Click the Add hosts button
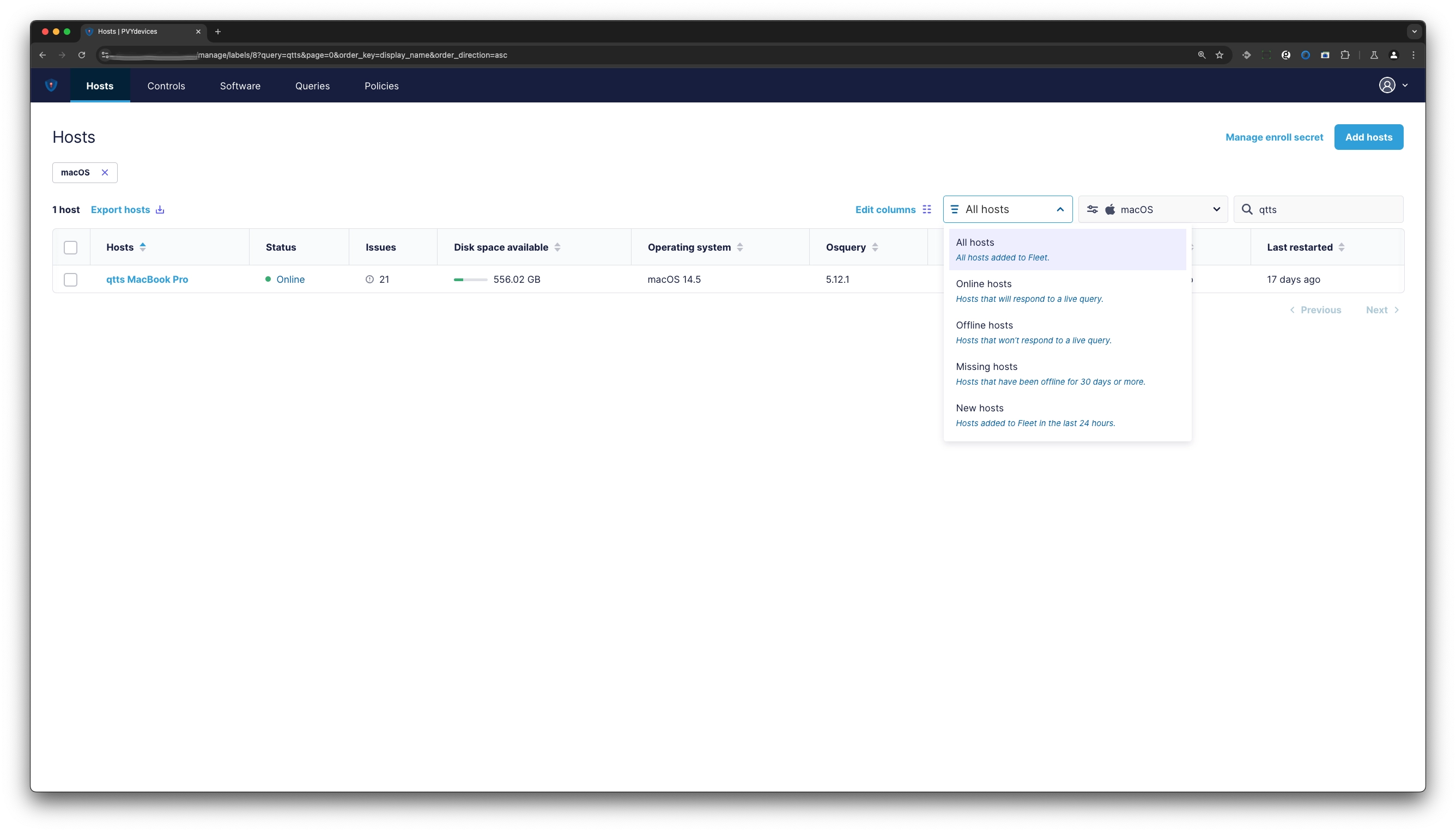The width and height of the screenshot is (1456, 832). [x=1369, y=137]
